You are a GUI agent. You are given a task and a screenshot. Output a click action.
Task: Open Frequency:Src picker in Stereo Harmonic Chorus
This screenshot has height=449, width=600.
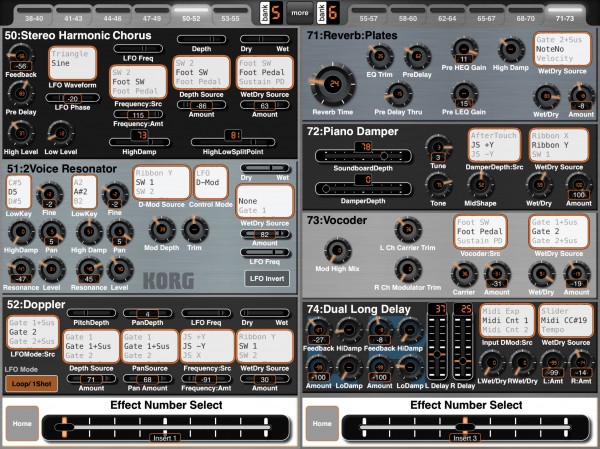point(138,82)
